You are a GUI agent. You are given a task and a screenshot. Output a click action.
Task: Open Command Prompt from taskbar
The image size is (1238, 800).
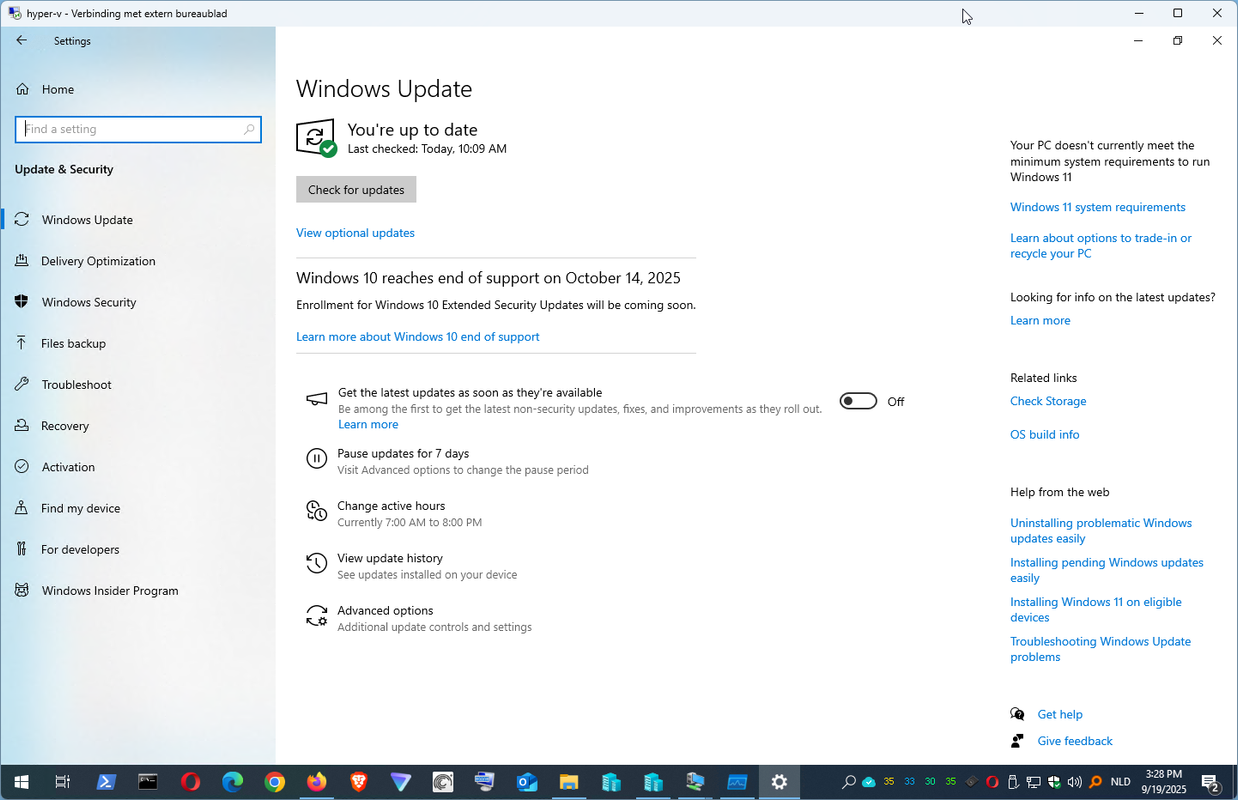pos(148,782)
